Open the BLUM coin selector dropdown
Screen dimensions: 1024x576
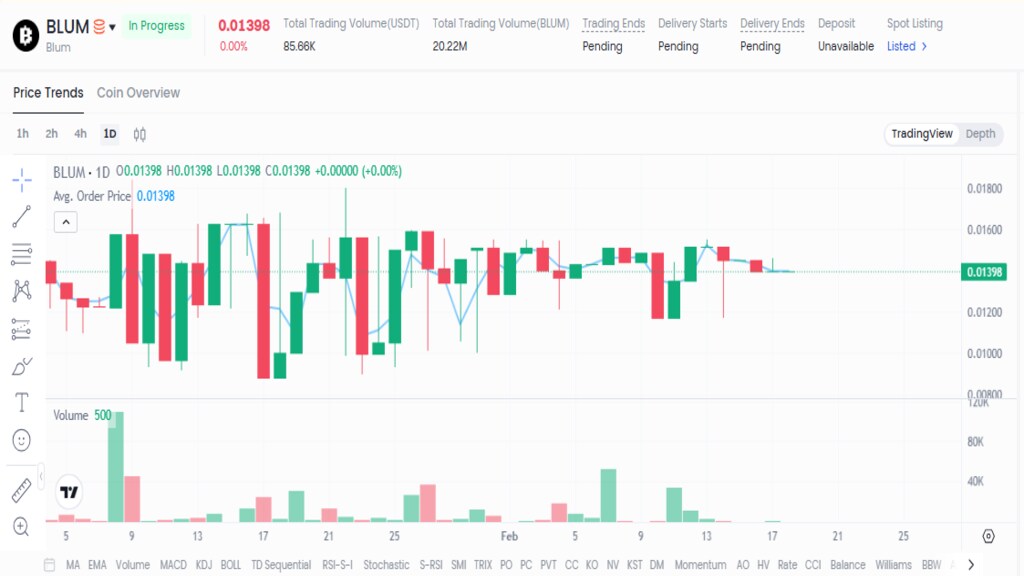click(x=112, y=27)
